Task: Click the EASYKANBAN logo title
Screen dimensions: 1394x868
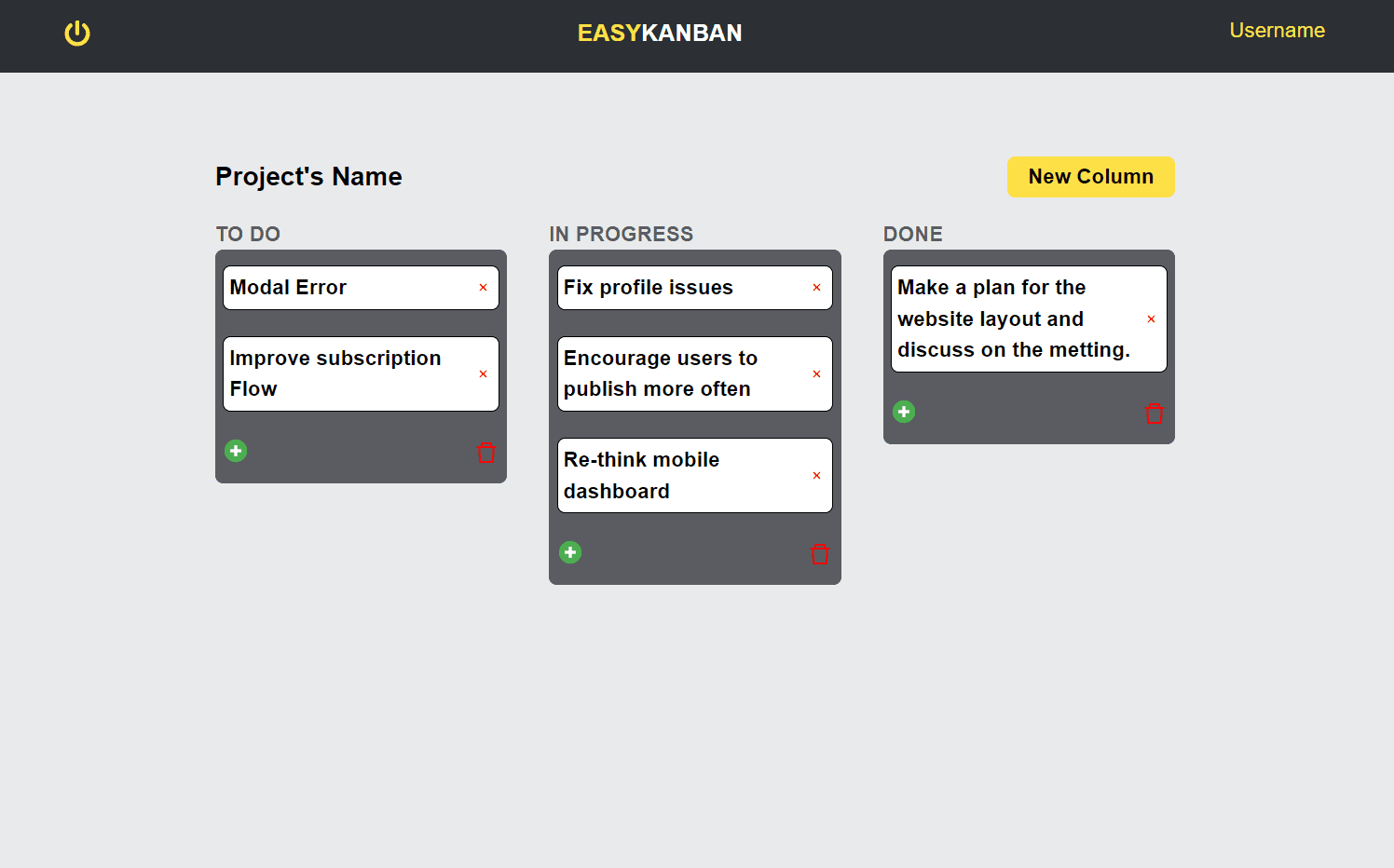Action: (x=660, y=34)
